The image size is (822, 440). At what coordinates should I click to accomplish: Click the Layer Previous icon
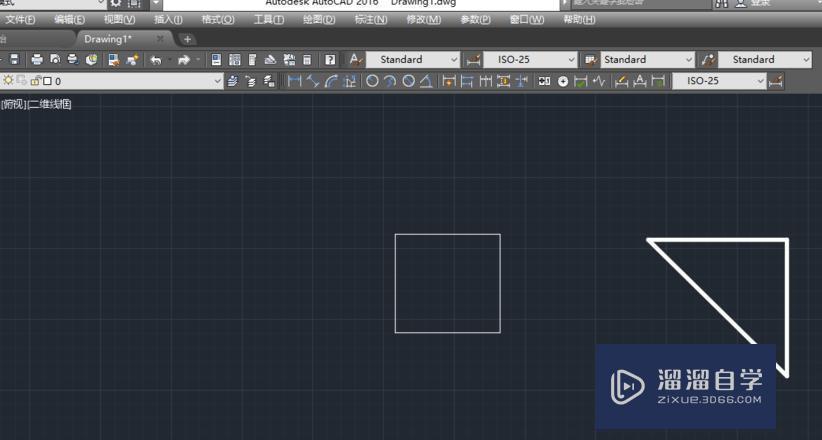pyautogui.click(x=269, y=81)
